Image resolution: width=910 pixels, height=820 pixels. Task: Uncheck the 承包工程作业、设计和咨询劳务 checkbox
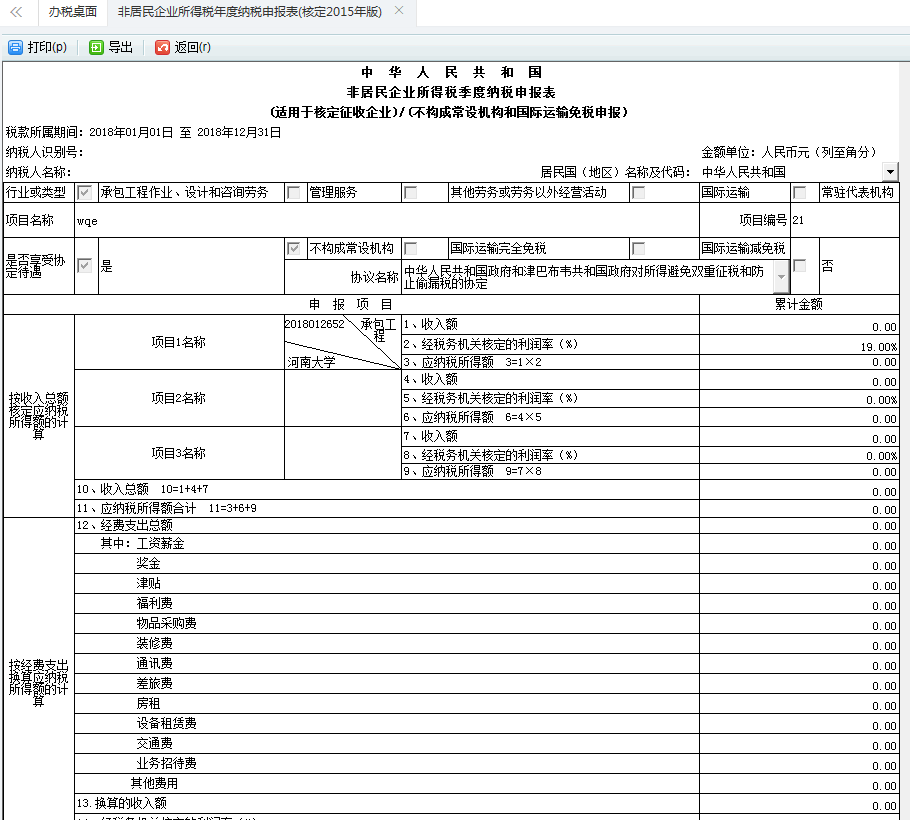click(87, 192)
